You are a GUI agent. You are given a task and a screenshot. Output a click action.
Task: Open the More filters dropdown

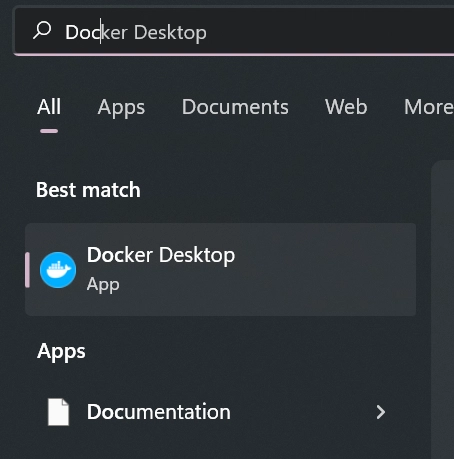tap(428, 107)
